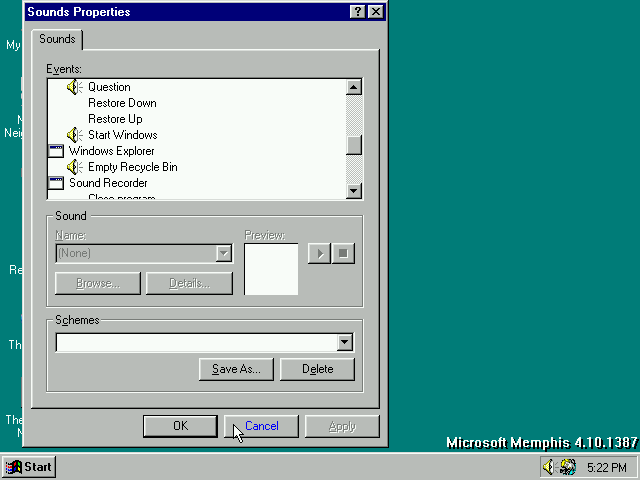Select the Windows Explorer entry
Image resolution: width=640 pixels, height=480 pixels.
[x=111, y=151]
